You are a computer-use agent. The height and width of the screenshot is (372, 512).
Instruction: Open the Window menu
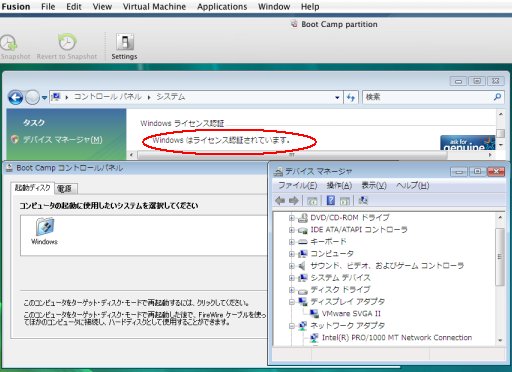point(274,7)
